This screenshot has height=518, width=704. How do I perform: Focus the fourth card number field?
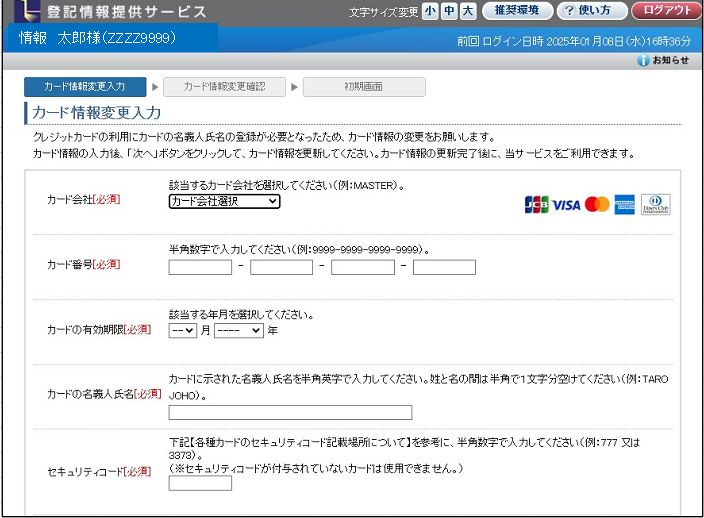[x=444, y=267]
